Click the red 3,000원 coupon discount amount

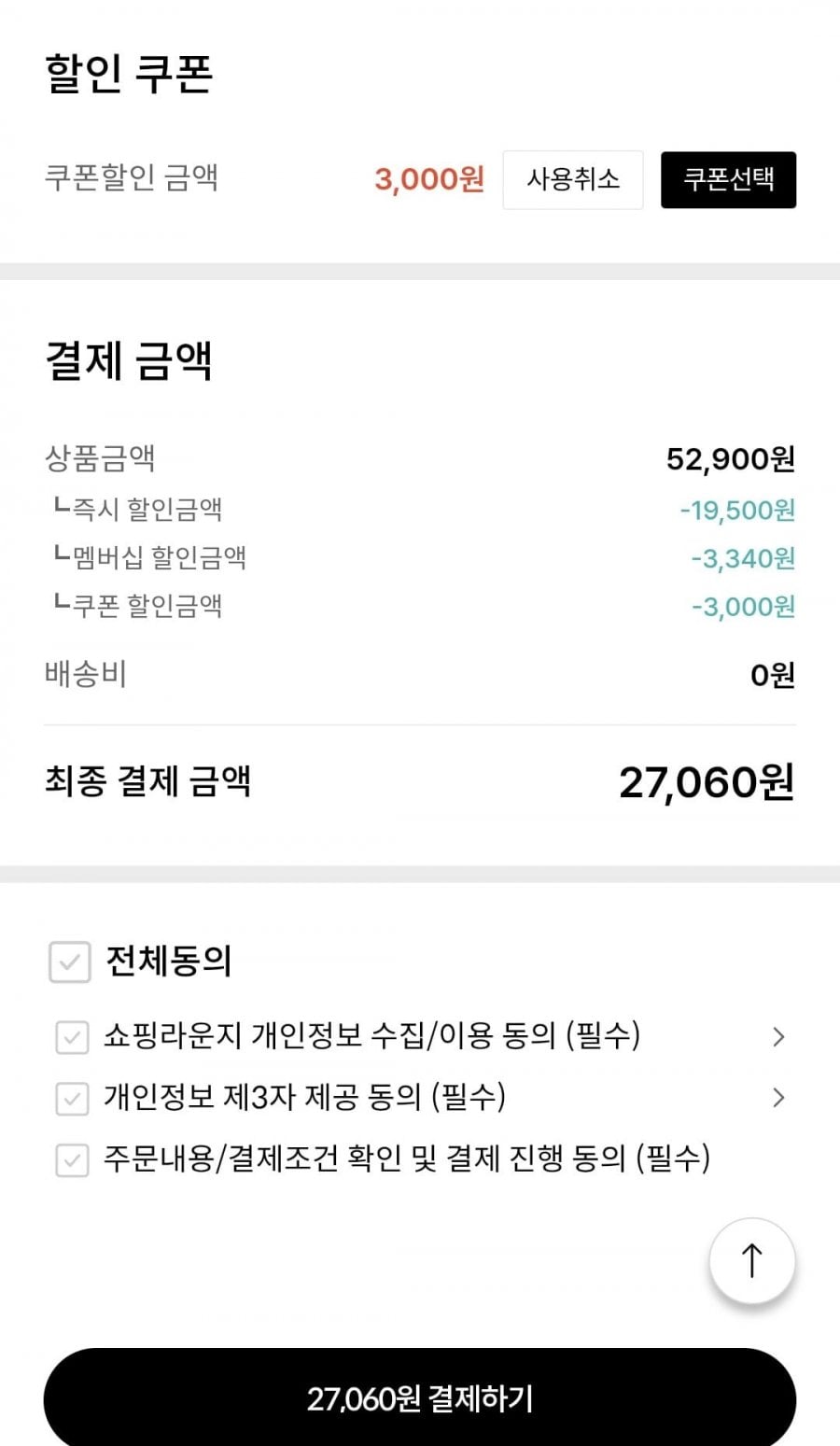(x=429, y=179)
